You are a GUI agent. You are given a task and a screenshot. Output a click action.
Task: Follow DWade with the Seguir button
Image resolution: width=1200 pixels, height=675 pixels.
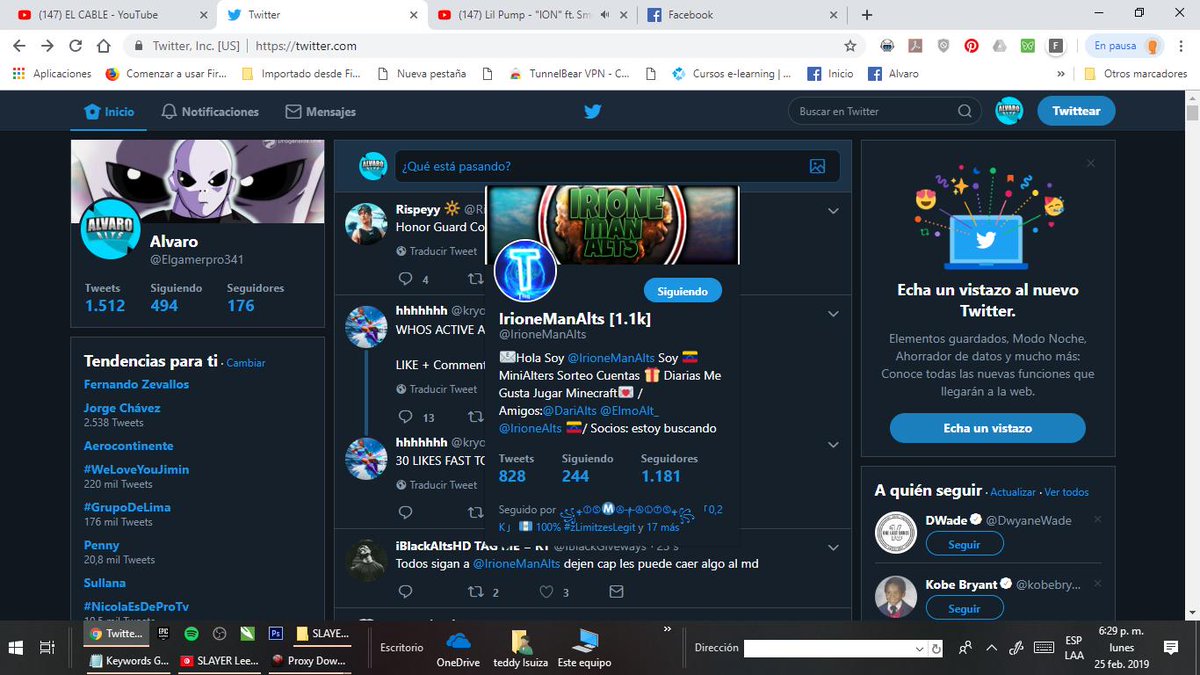click(x=964, y=545)
